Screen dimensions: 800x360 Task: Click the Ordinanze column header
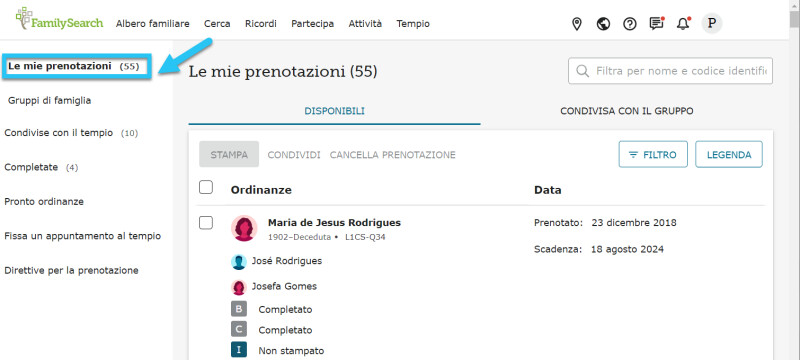pyautogui.click(x=261, y=190)
